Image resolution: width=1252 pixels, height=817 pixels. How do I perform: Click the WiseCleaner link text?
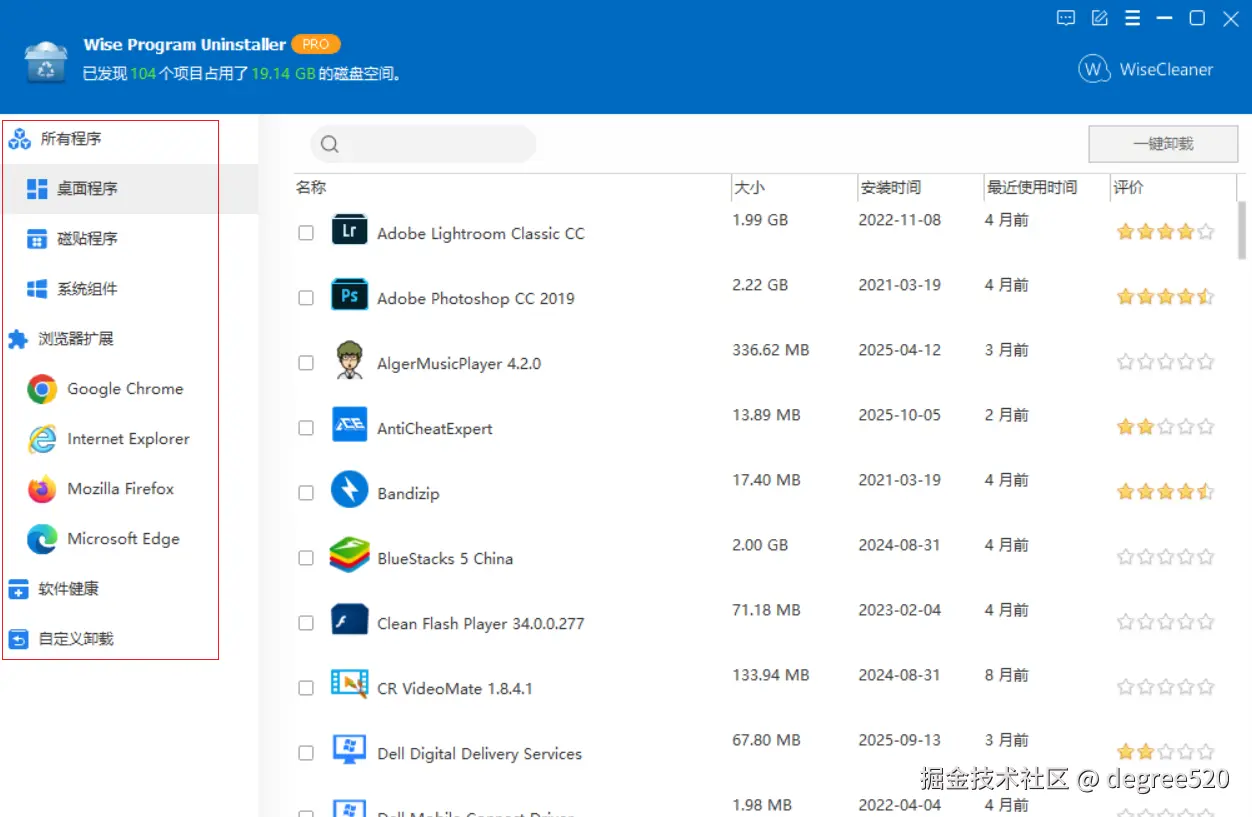[x=1166, y=69]
